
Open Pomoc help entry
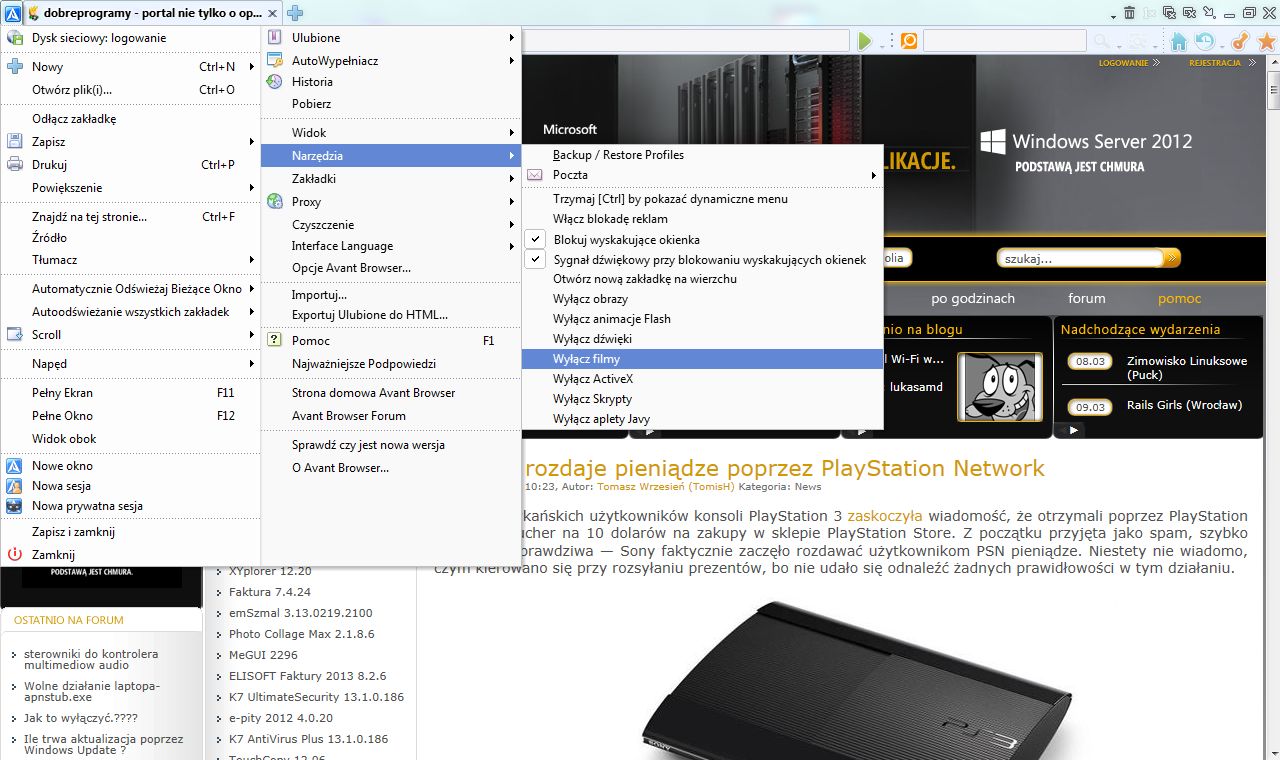click(391, 341)
